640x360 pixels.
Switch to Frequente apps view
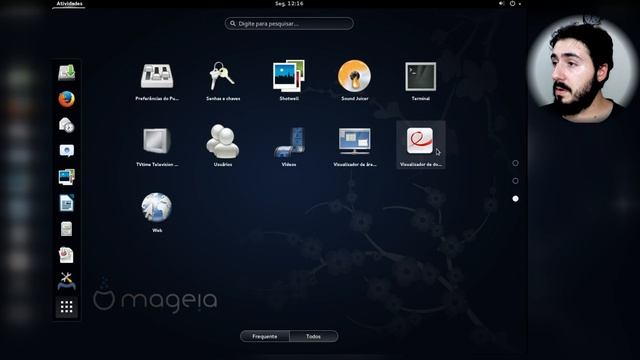point(265,336)
